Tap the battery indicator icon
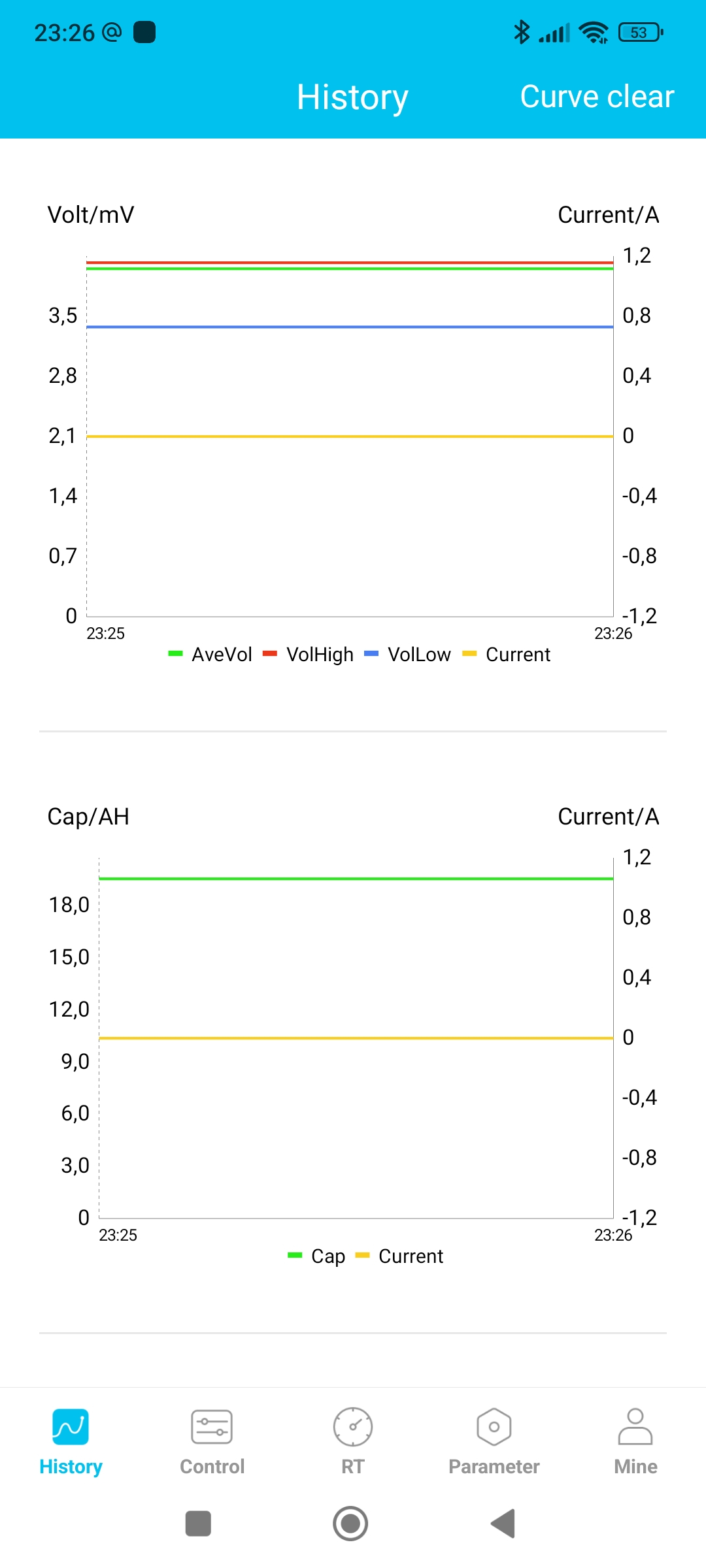The height and width of the screenshot is (1568, 706). [640, 32]
